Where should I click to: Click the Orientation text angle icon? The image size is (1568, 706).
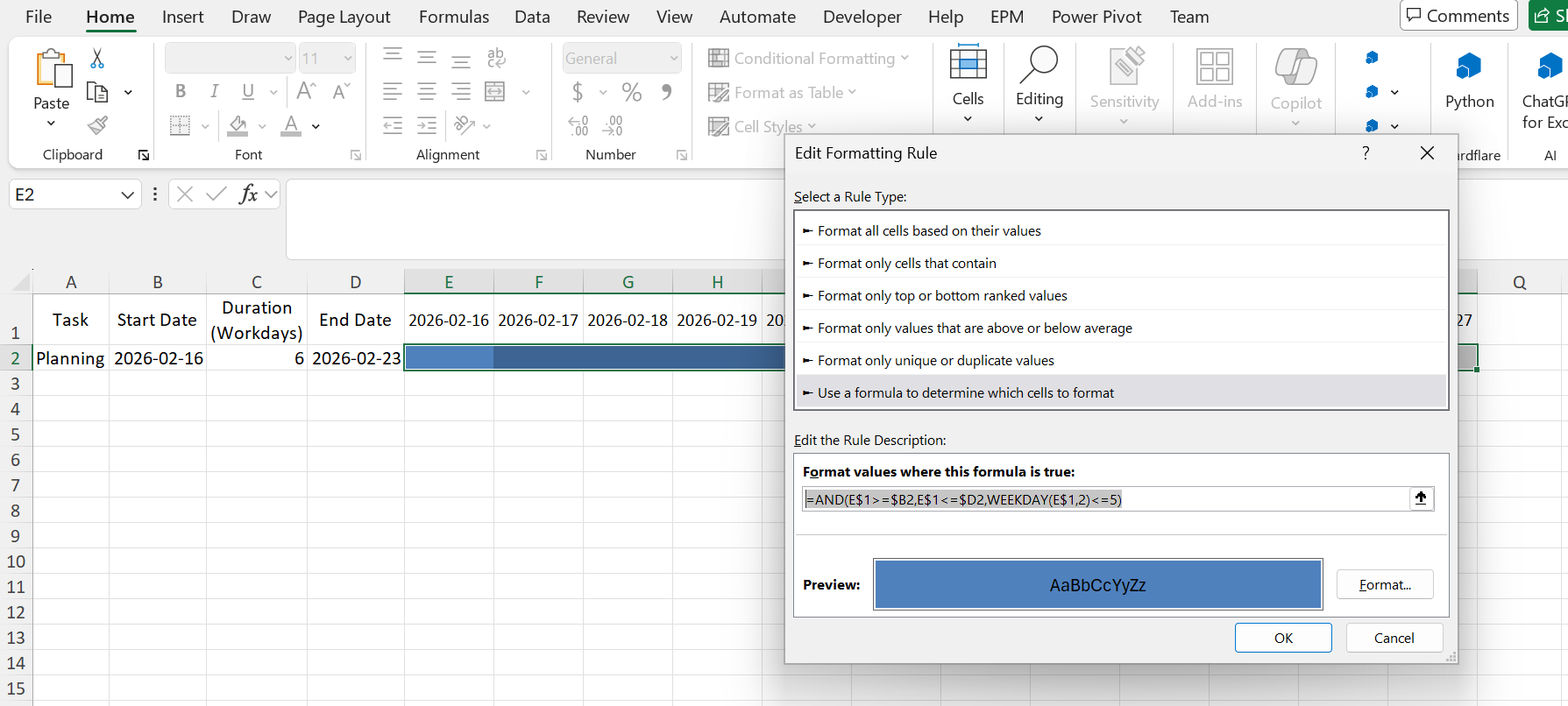pos(465,125)
